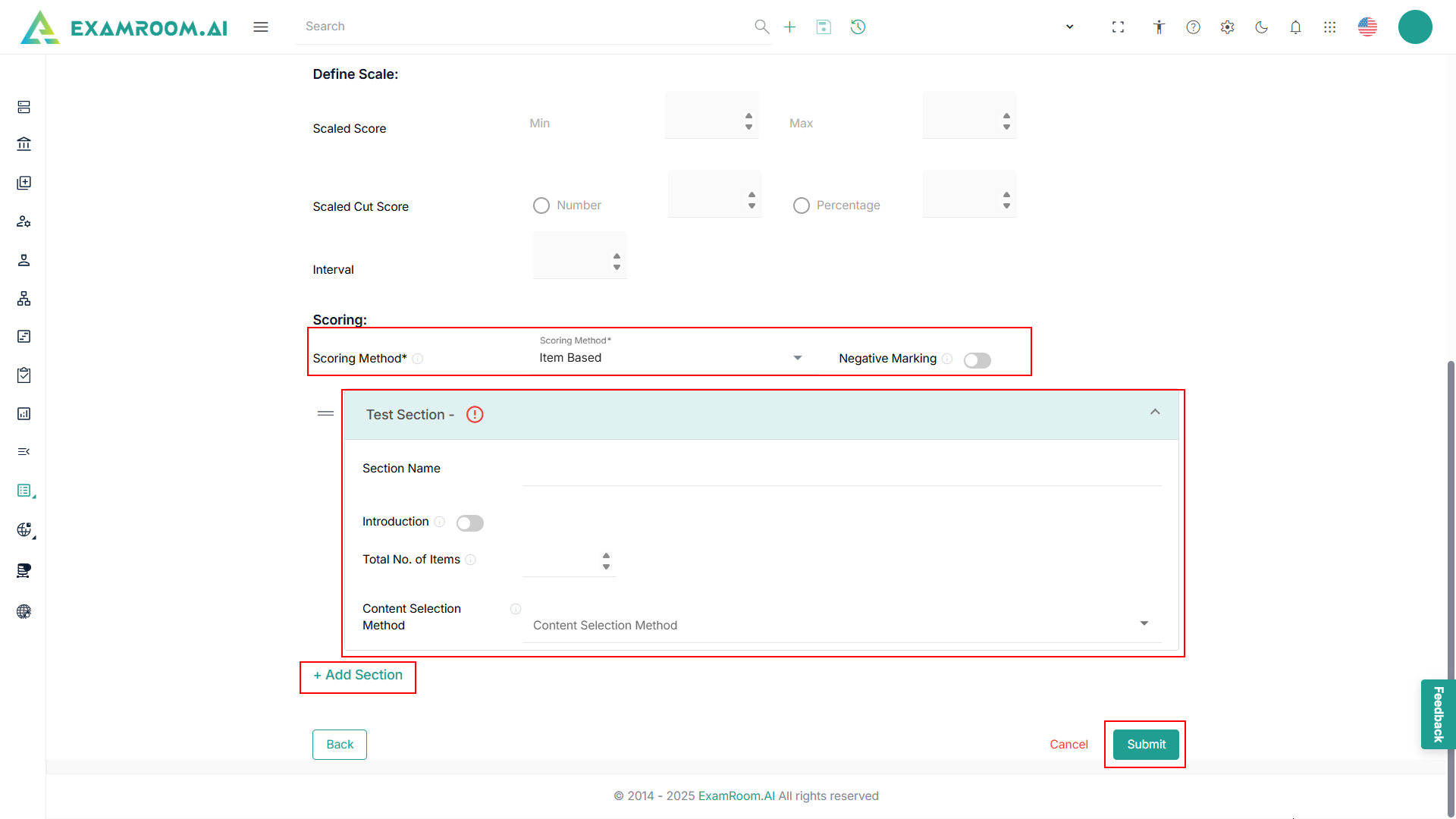Select the Percentage radio button
Viewport: 1456px width, 819px height.
tap(802, 206)
